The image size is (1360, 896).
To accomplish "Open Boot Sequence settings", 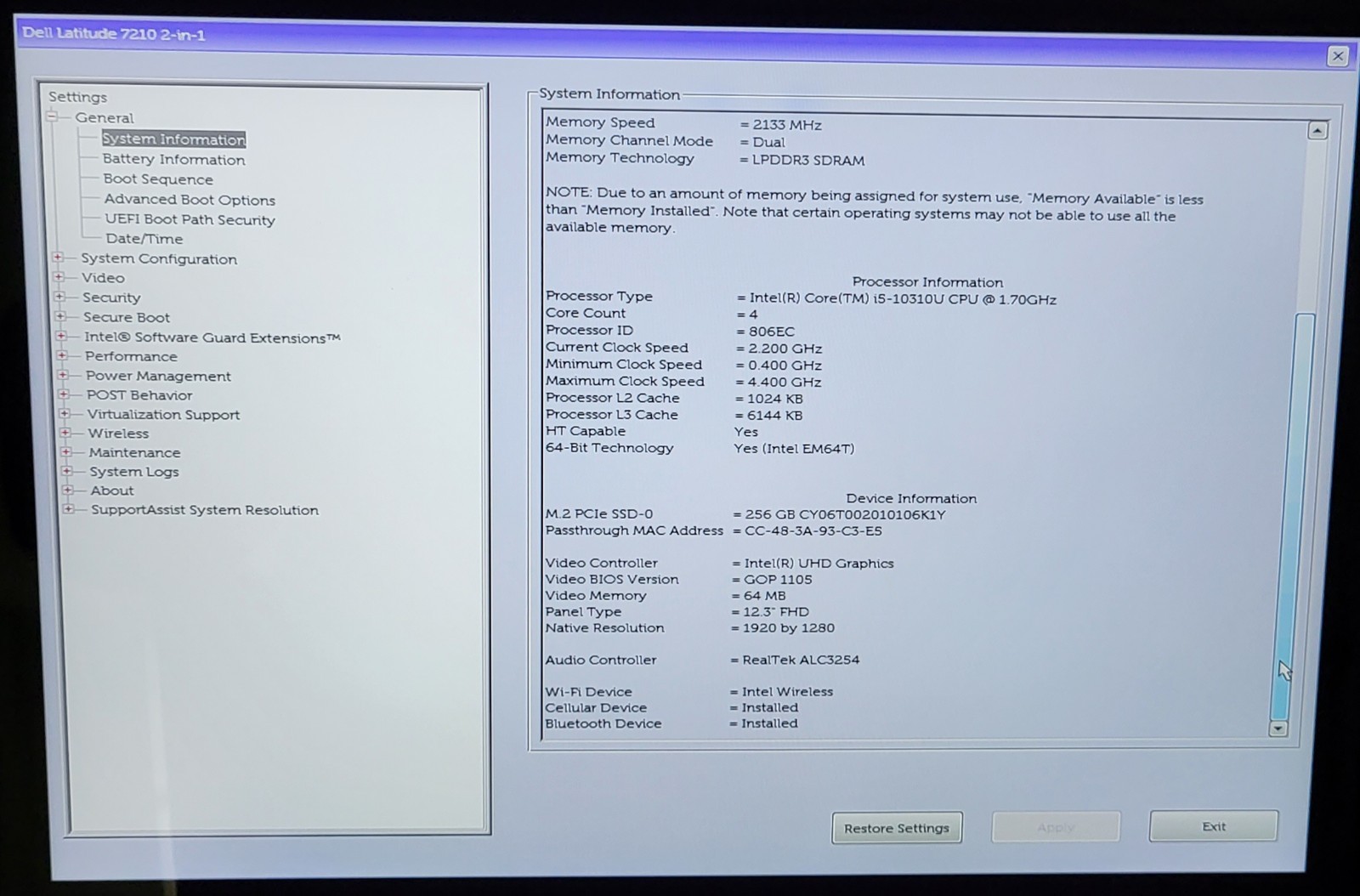I will click(158, 179).
